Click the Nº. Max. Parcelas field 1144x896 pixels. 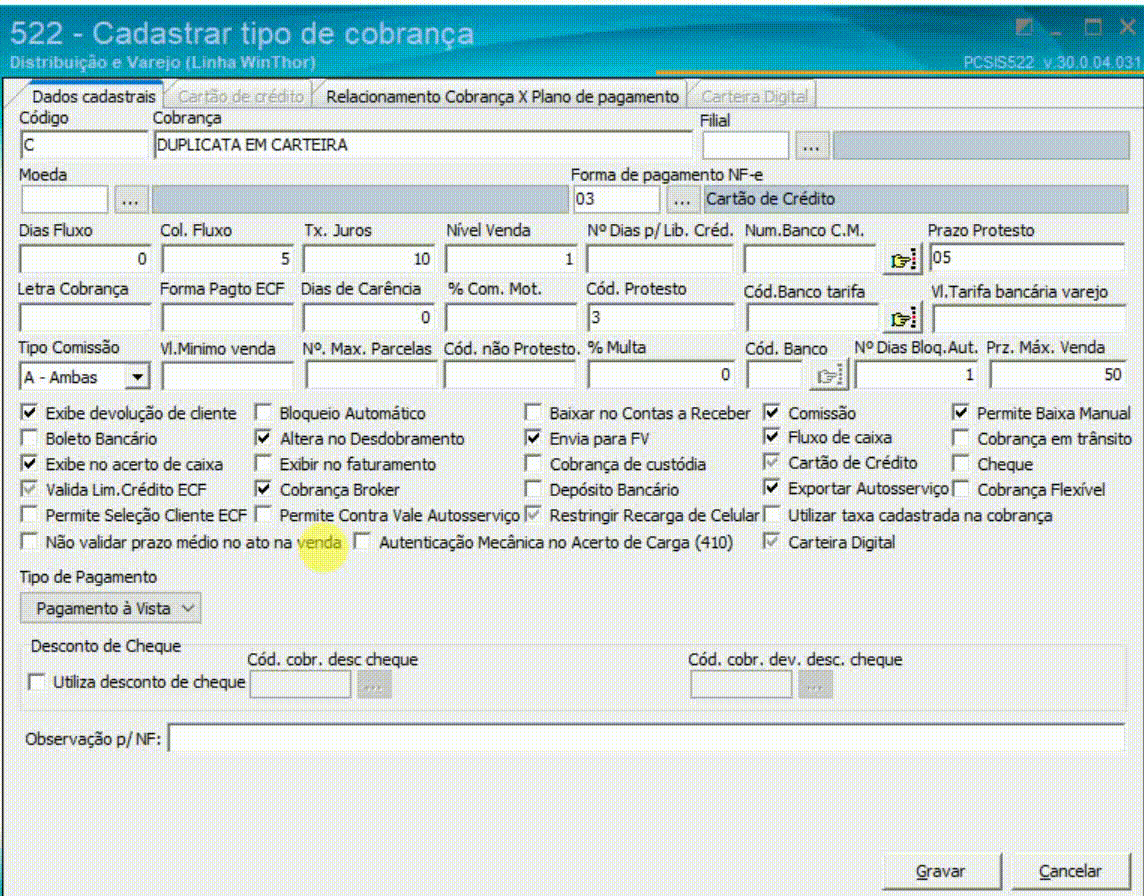pos(371,375)
